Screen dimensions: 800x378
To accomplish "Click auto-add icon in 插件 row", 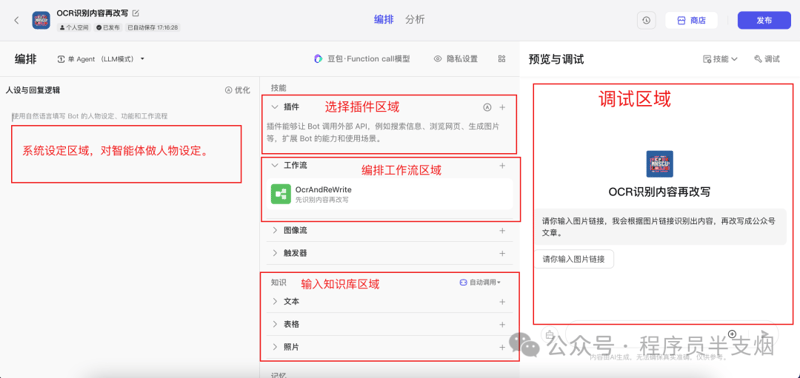I will [487, 107].
